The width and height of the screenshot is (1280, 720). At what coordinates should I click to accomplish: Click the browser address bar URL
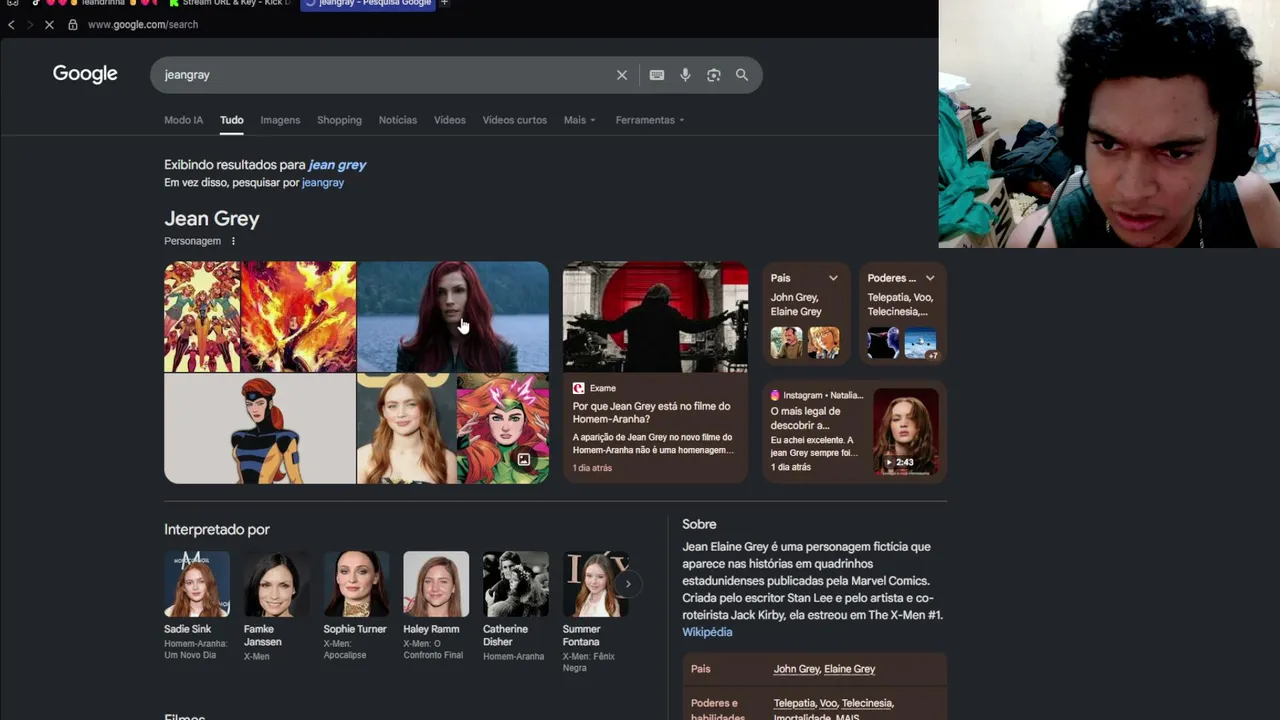143,24
